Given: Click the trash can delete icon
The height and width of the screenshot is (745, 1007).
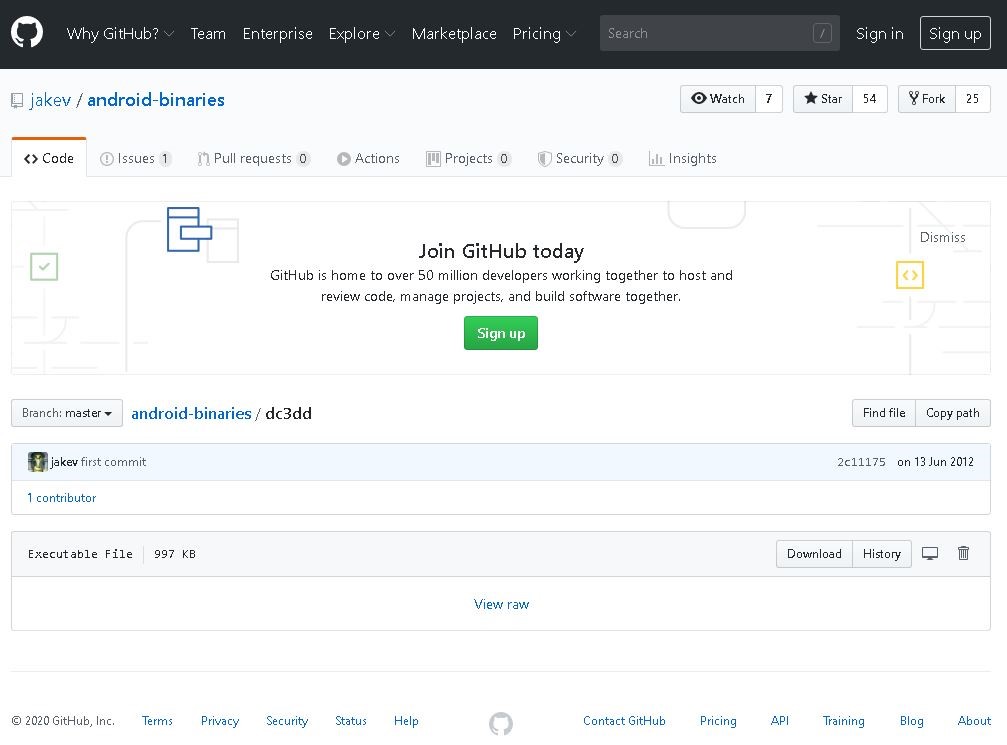Looking at the screenshot, I should pyautogui.click(x=963, y=554).
